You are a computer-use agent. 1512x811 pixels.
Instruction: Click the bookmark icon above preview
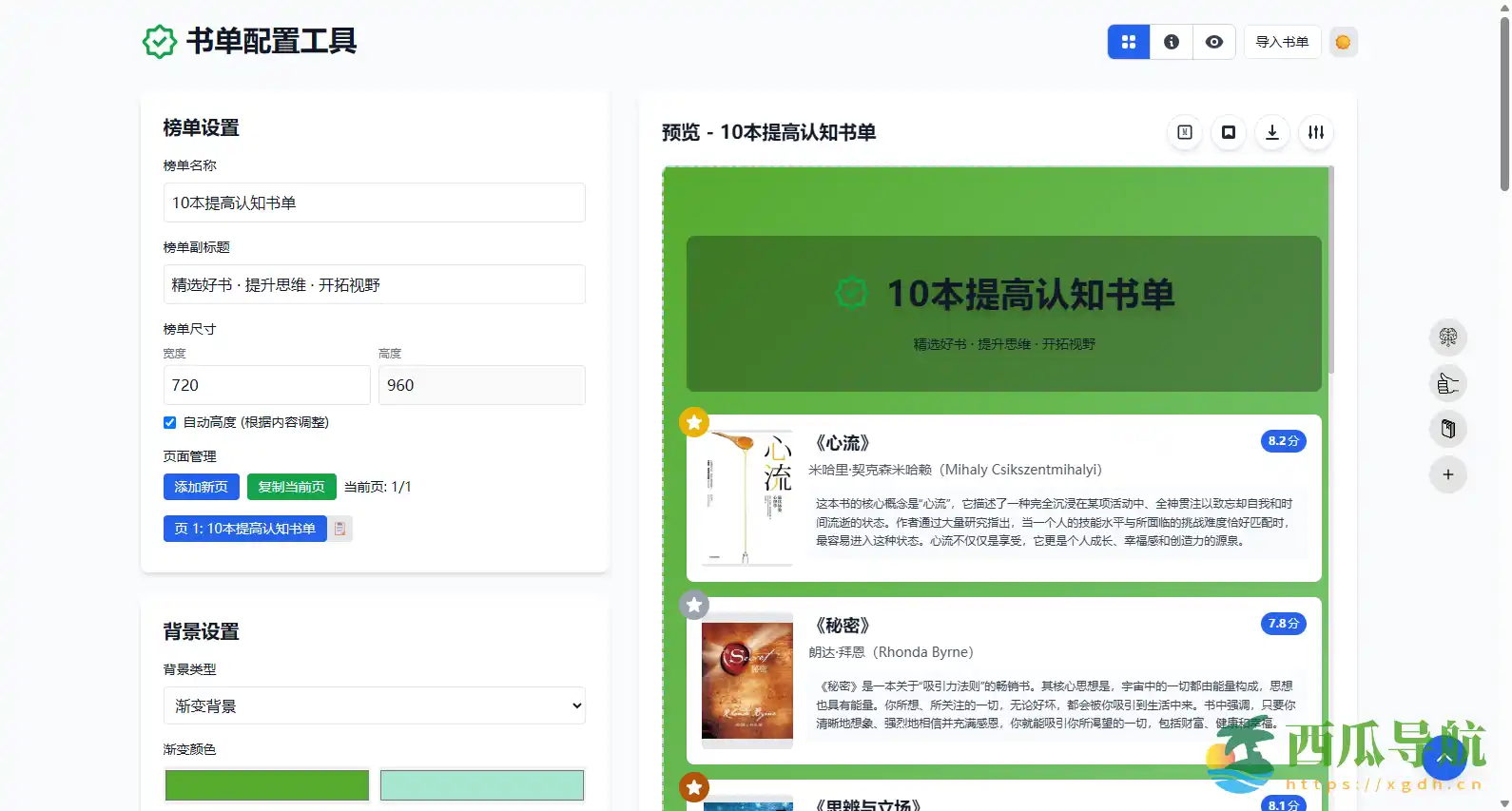coord(1229,132)
